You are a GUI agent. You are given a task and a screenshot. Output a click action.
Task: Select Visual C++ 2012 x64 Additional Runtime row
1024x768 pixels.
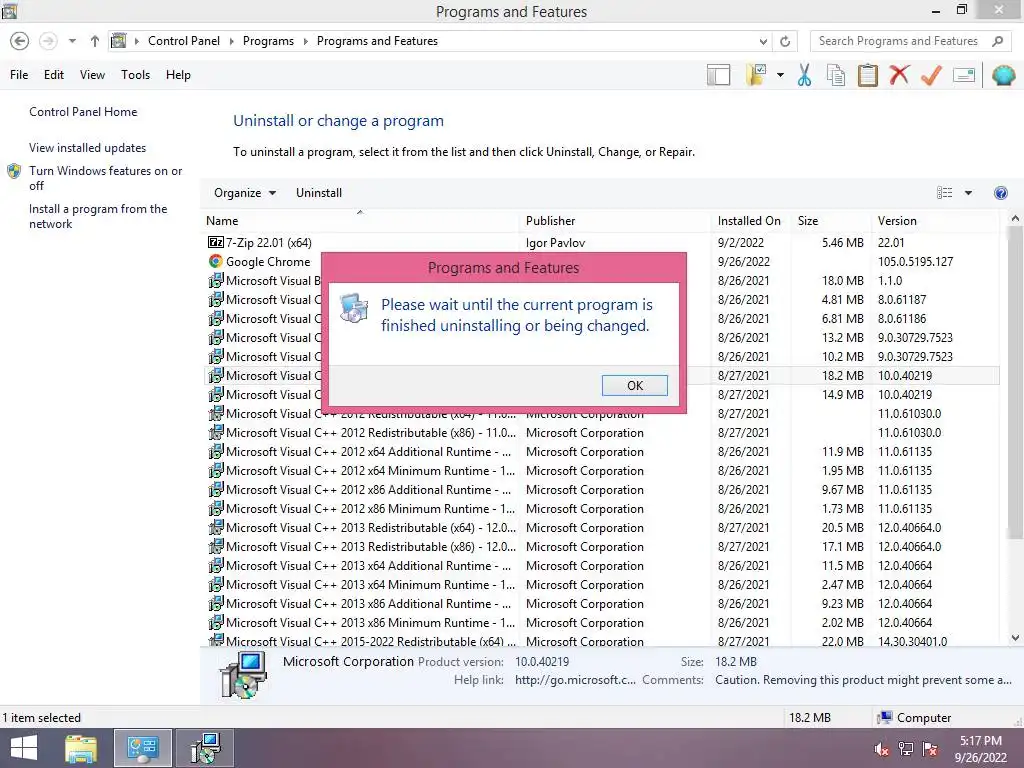(x=601, y=451)
